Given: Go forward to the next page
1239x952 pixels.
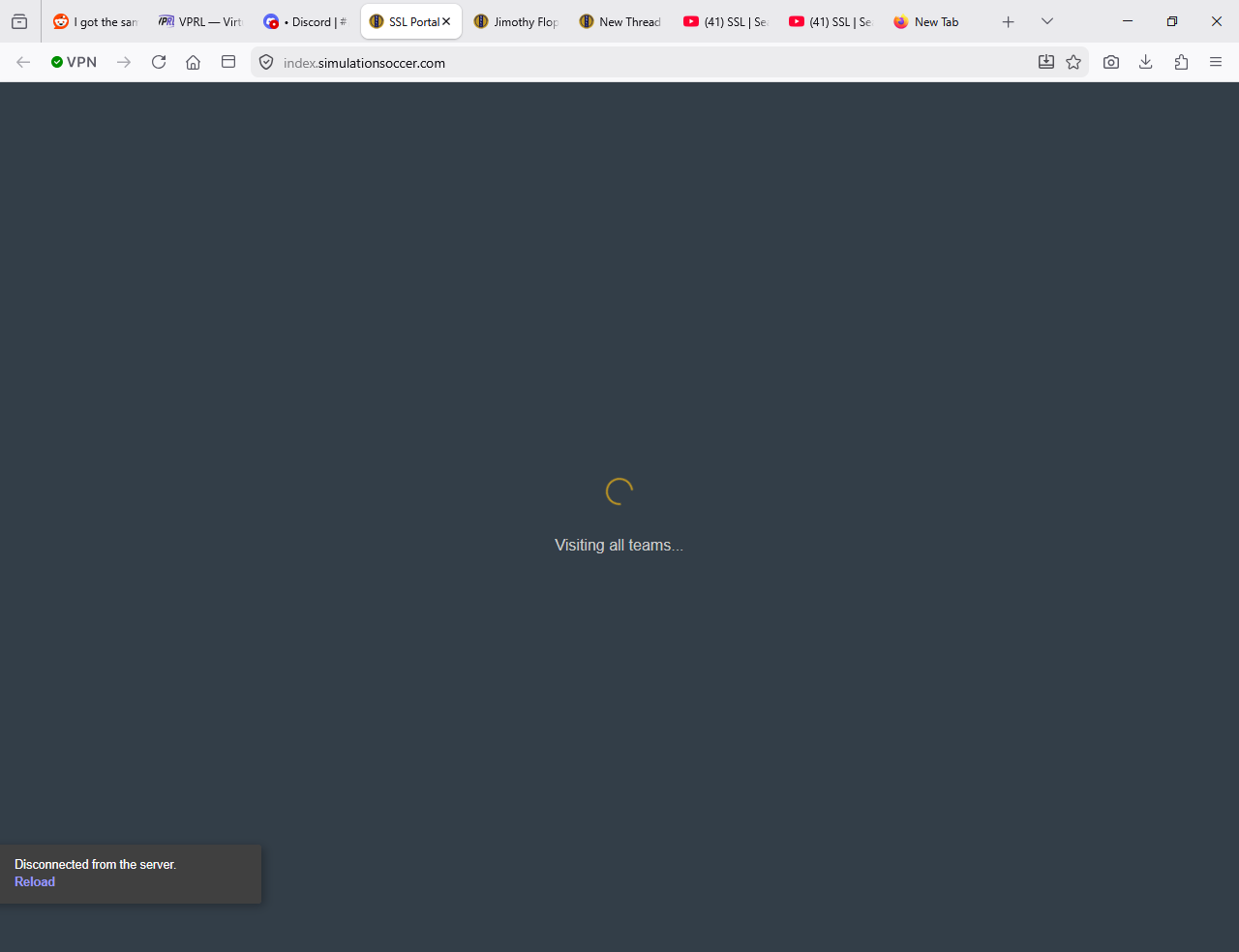Looking at the screenshot, I should (x=124, y=62).
